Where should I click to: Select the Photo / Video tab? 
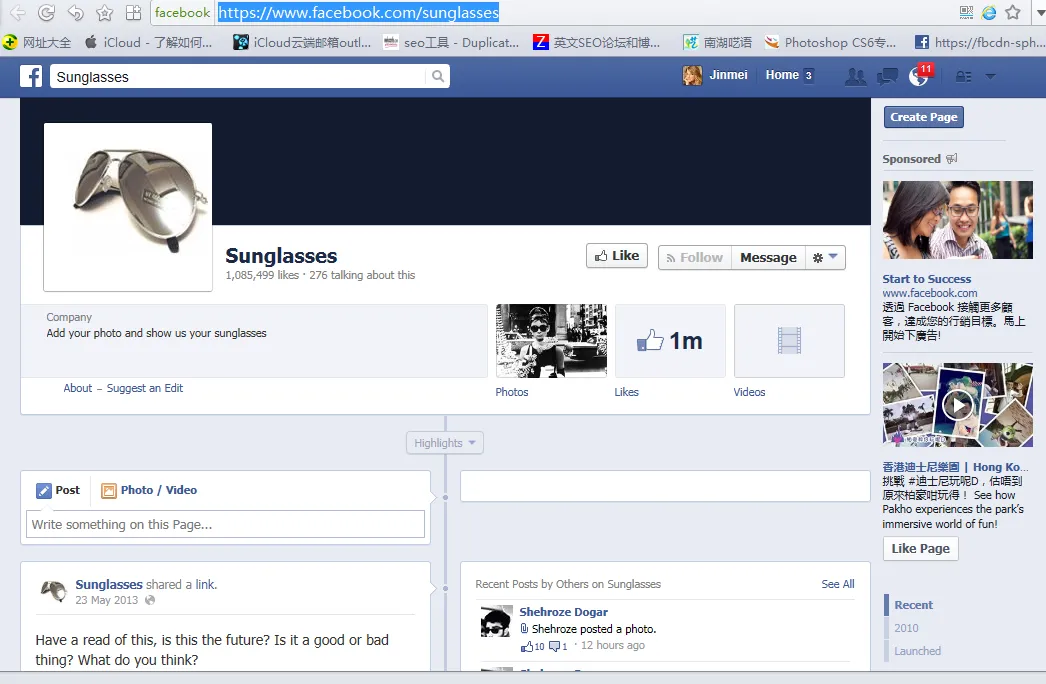pyautogui.click(x=149, y=490)
